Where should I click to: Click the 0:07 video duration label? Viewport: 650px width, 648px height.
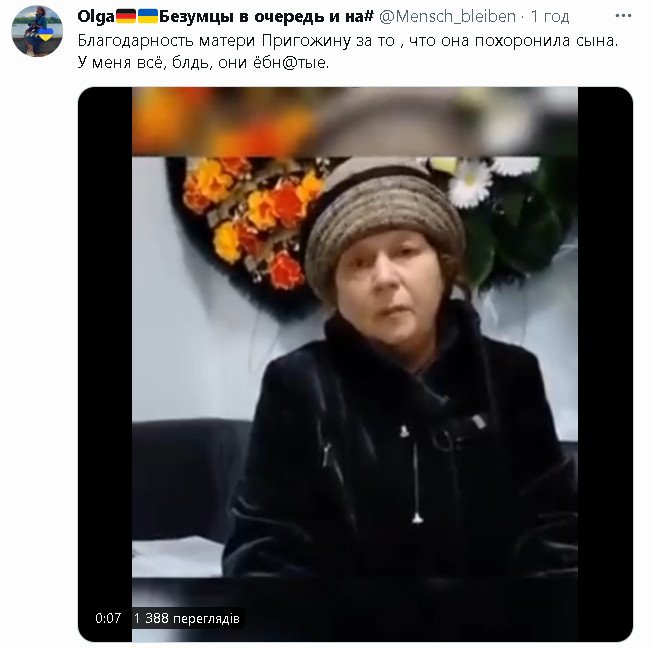tap(108, 618)
